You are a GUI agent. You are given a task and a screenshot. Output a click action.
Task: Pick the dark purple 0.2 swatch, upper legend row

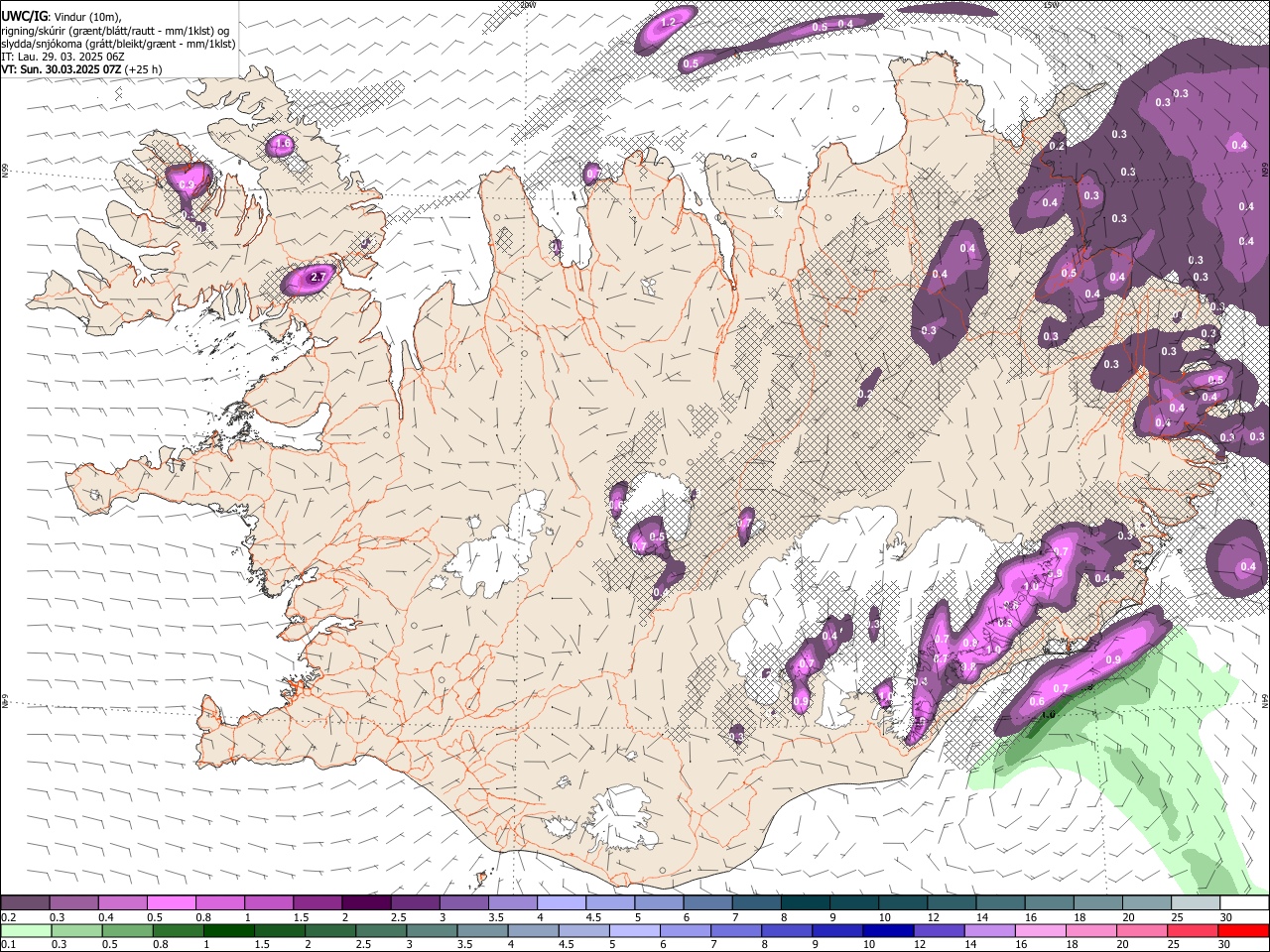(x=25, y=902)
